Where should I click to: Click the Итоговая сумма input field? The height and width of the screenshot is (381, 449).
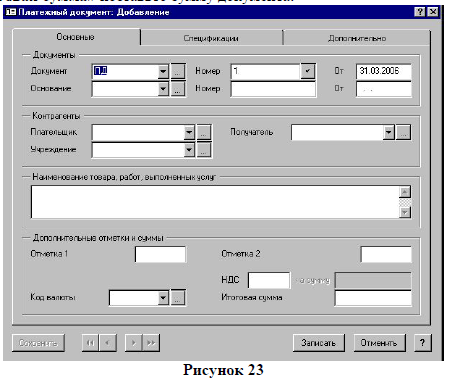point(373,298)
